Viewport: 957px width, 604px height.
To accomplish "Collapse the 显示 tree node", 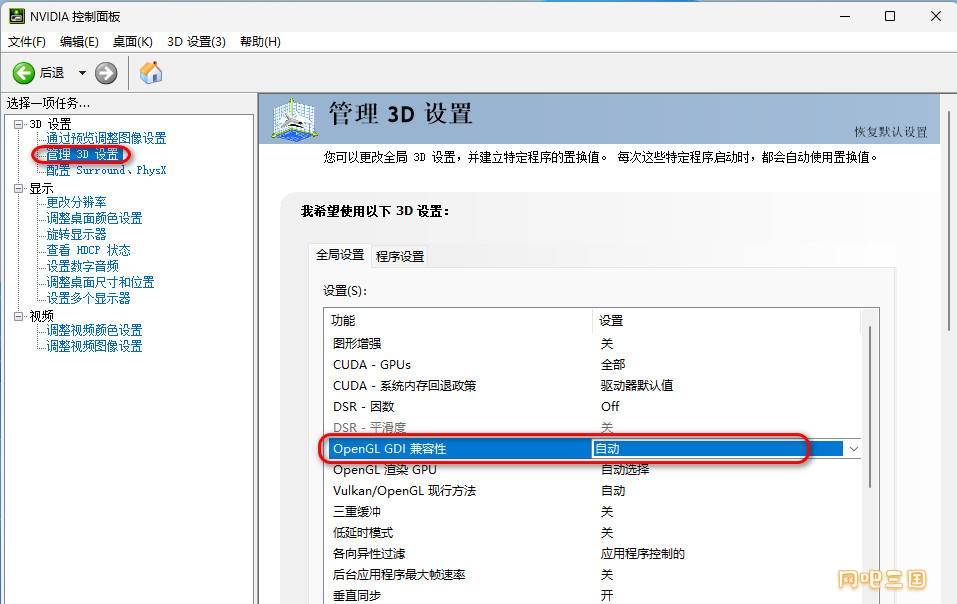I will pos(18,188).
